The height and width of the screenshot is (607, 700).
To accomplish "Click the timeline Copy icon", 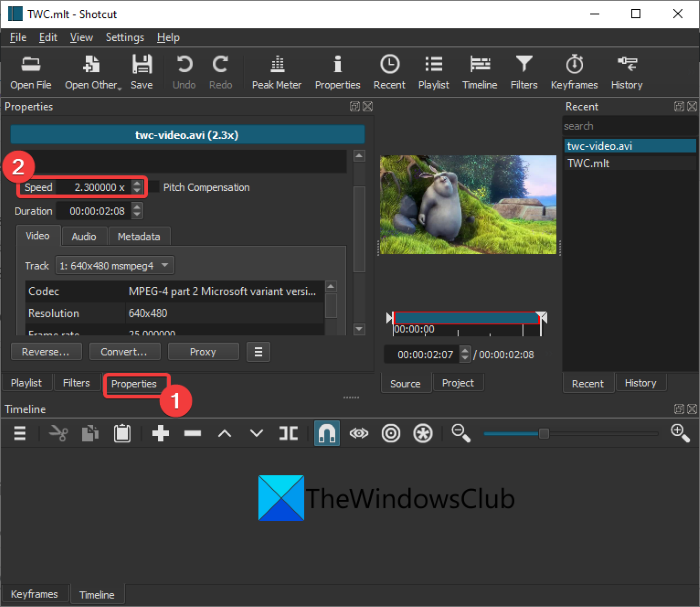I will (91, 433).
